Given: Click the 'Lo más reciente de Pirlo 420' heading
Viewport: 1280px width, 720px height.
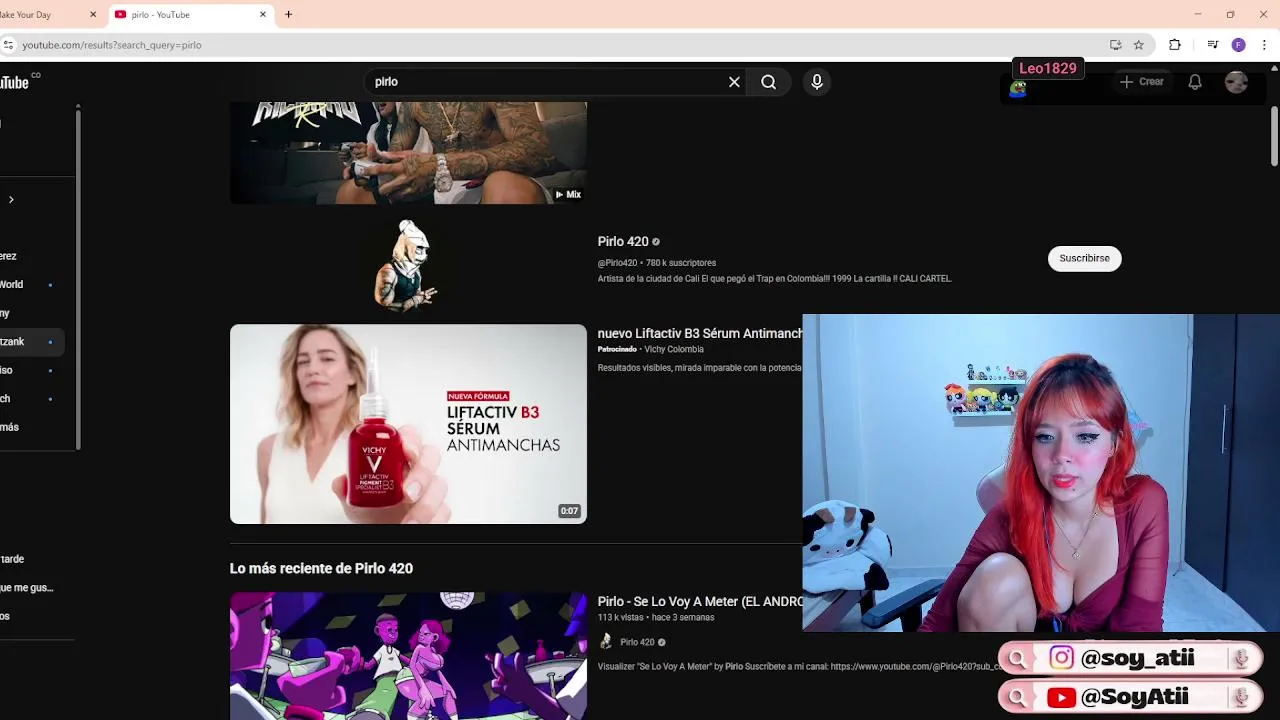Looking at the screenshot, I should tap(321, 568).
